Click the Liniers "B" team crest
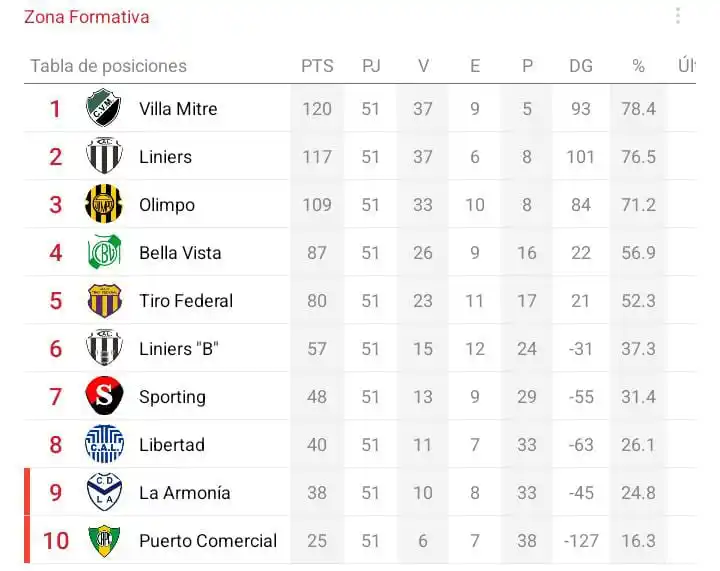This screenshot has height=571, width=720. tap(104, 347)
